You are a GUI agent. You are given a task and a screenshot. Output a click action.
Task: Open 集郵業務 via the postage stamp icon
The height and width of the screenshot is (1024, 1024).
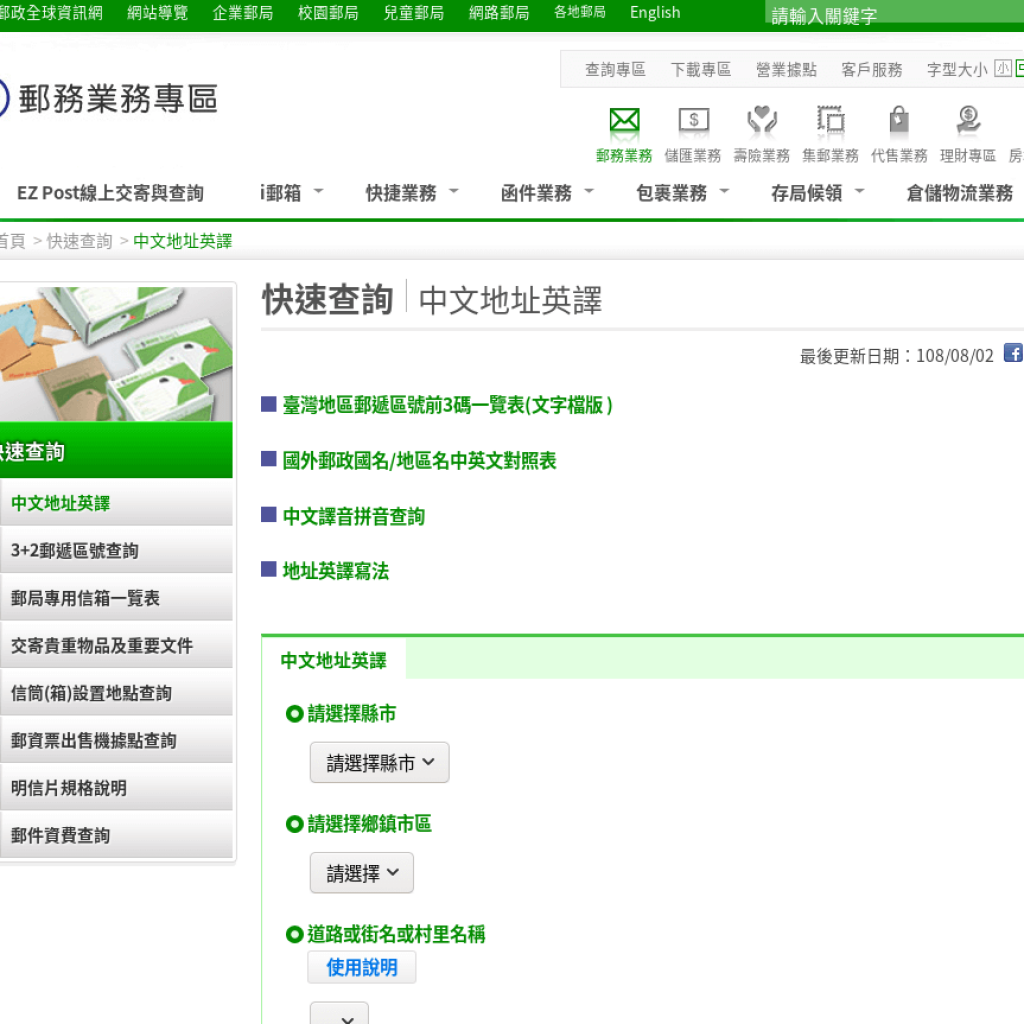pyautogui.click(x=829, y=122)
